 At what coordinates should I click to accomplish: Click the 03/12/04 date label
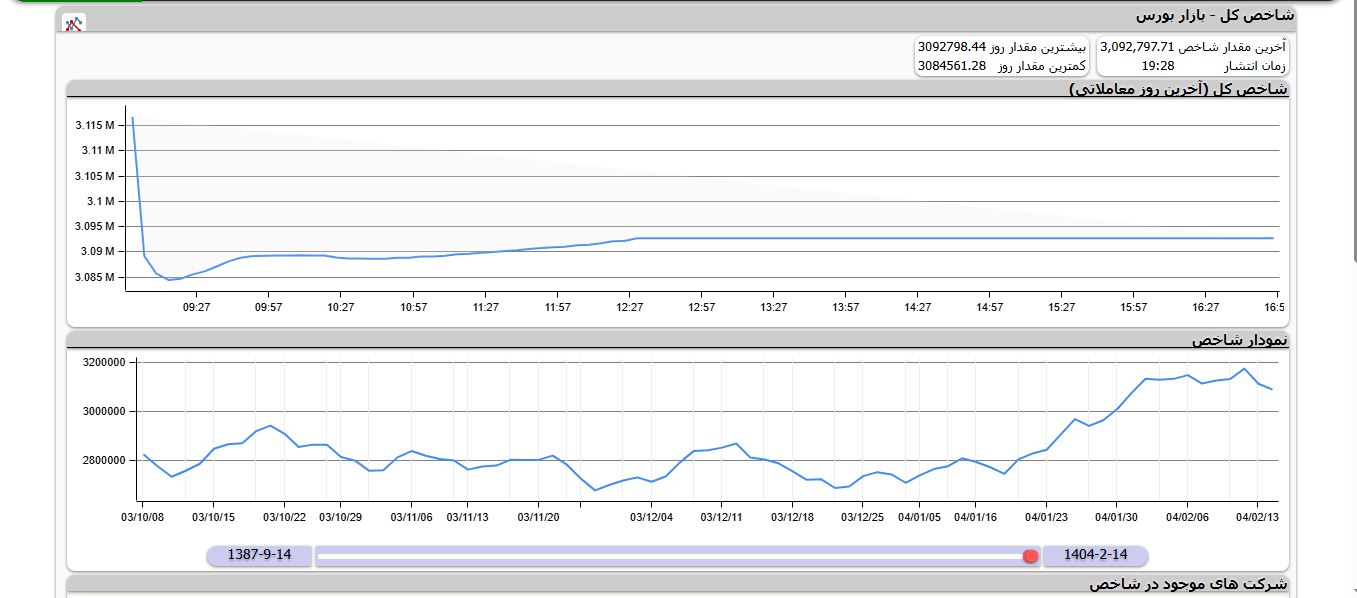point(651,517)
